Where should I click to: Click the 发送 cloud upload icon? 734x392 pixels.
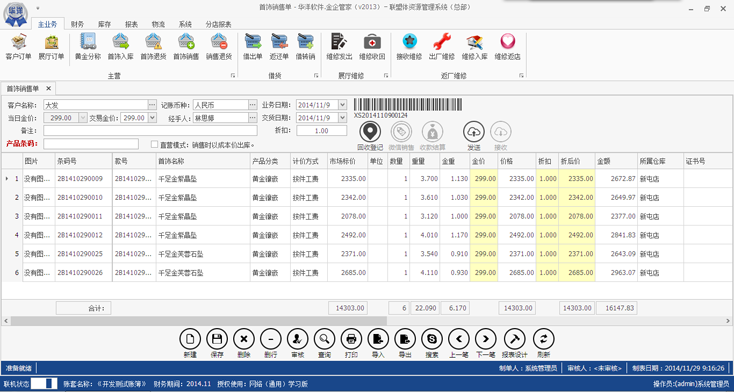click(x=474, y=132)
